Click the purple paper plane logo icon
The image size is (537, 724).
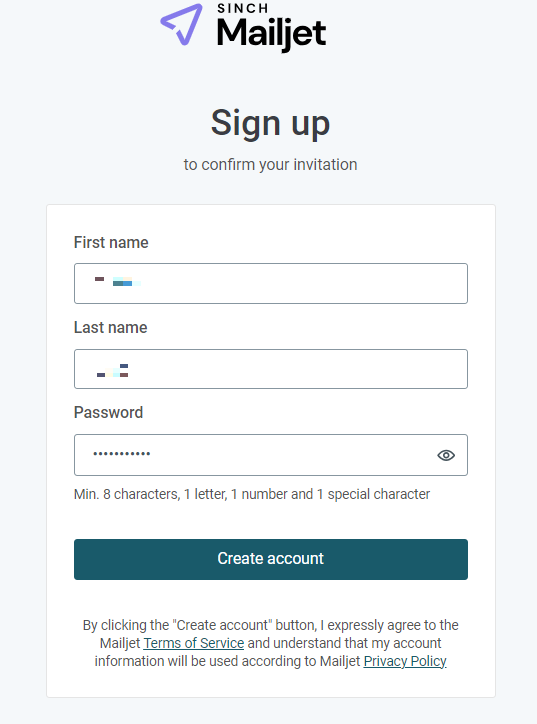[x=181, y=24]
